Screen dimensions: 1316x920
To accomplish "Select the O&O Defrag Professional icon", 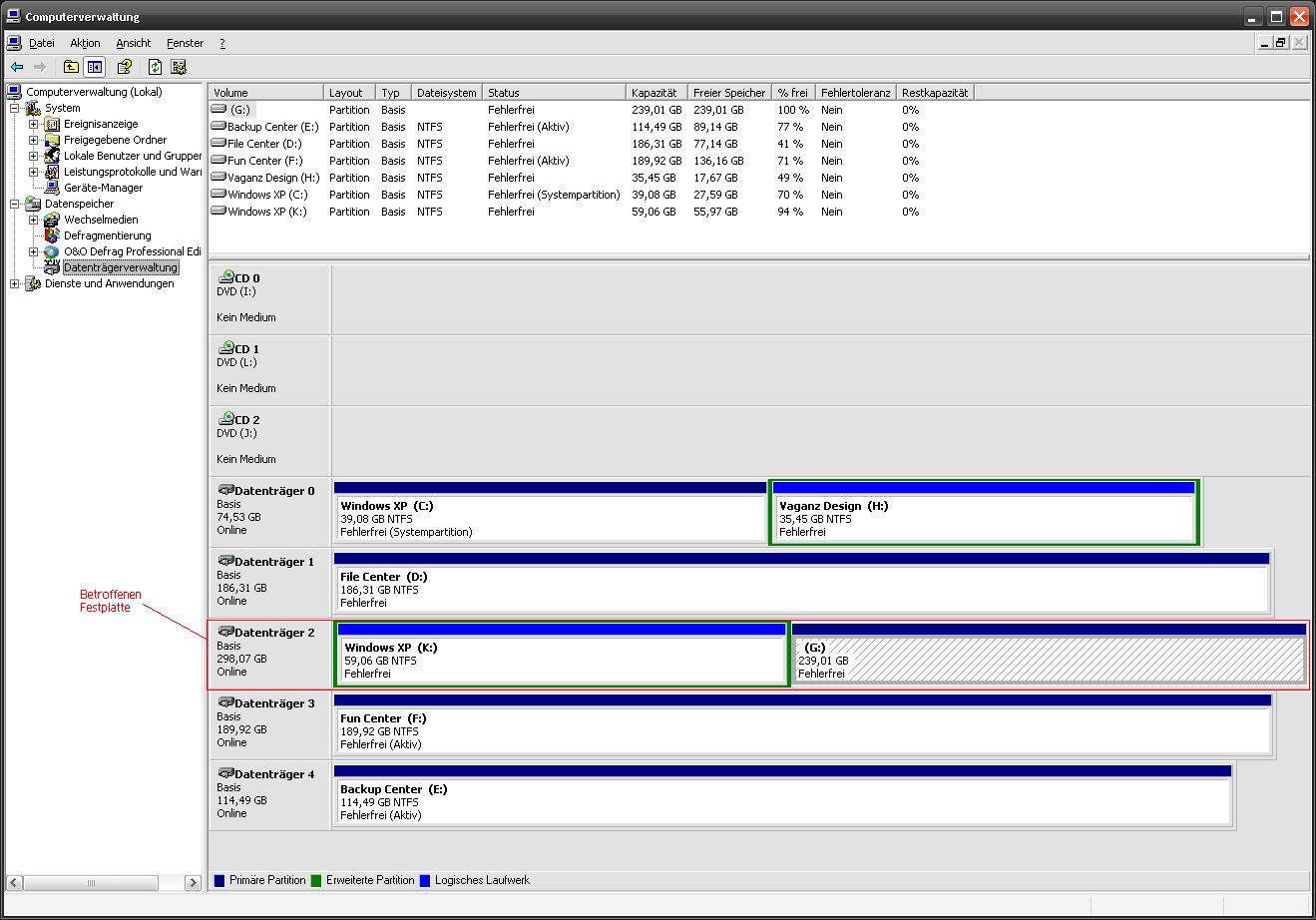I will (53, 251).
